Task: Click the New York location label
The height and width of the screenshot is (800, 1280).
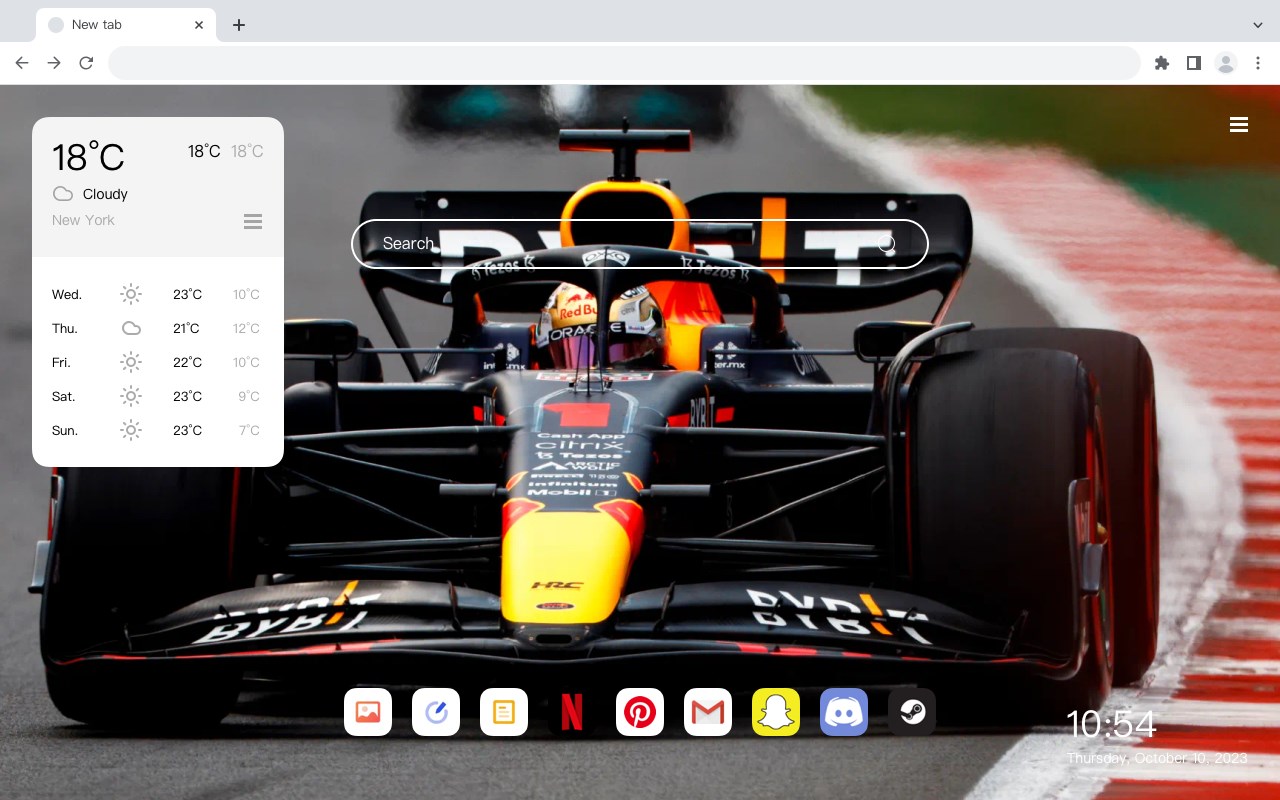Action: point(83,220)
